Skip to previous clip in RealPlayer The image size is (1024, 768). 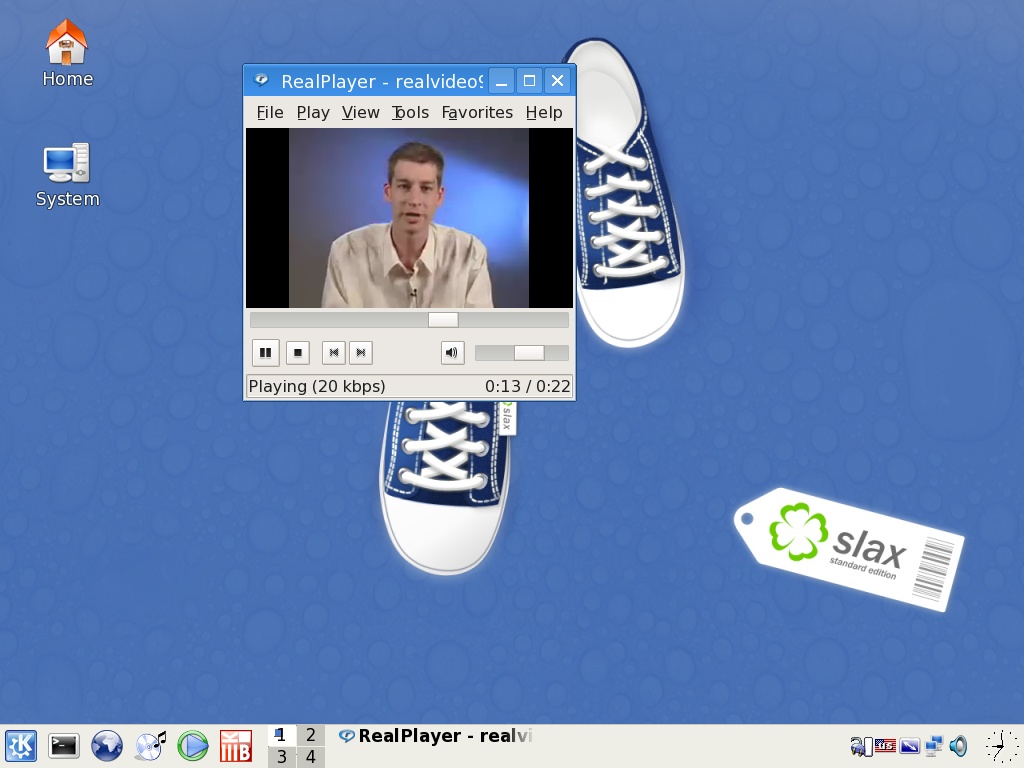pyautogui.click(x=334, y=353)
